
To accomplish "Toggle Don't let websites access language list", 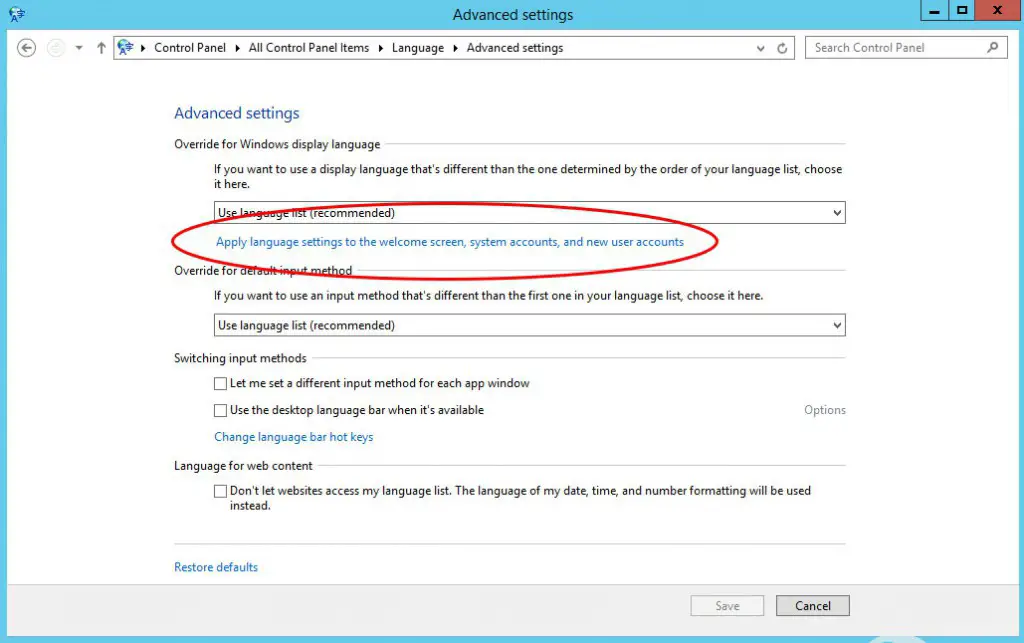I will (221, 491).
